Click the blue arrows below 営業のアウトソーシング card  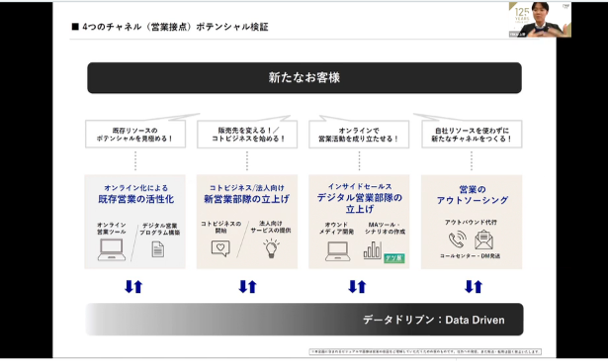473,287
